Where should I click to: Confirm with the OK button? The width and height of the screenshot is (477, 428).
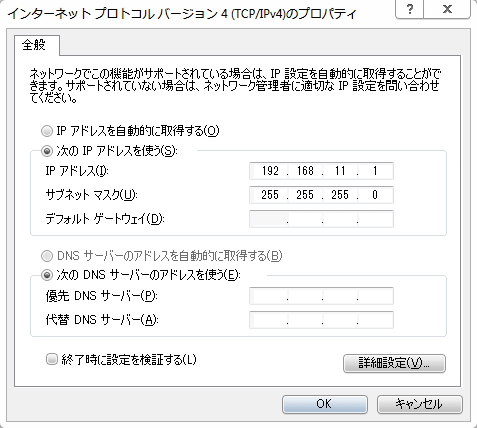coord(325,404)
